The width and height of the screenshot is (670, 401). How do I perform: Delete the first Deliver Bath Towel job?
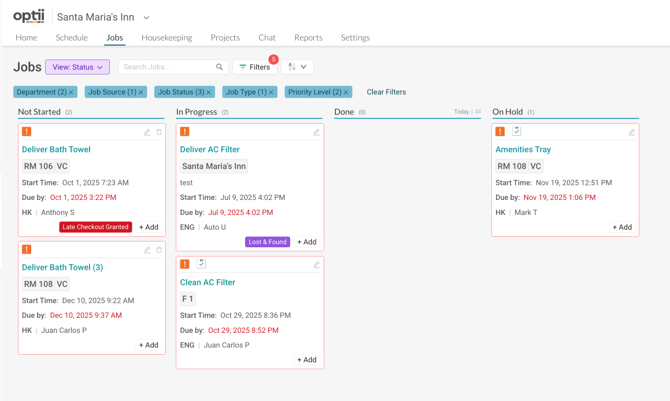pos(159,132)
